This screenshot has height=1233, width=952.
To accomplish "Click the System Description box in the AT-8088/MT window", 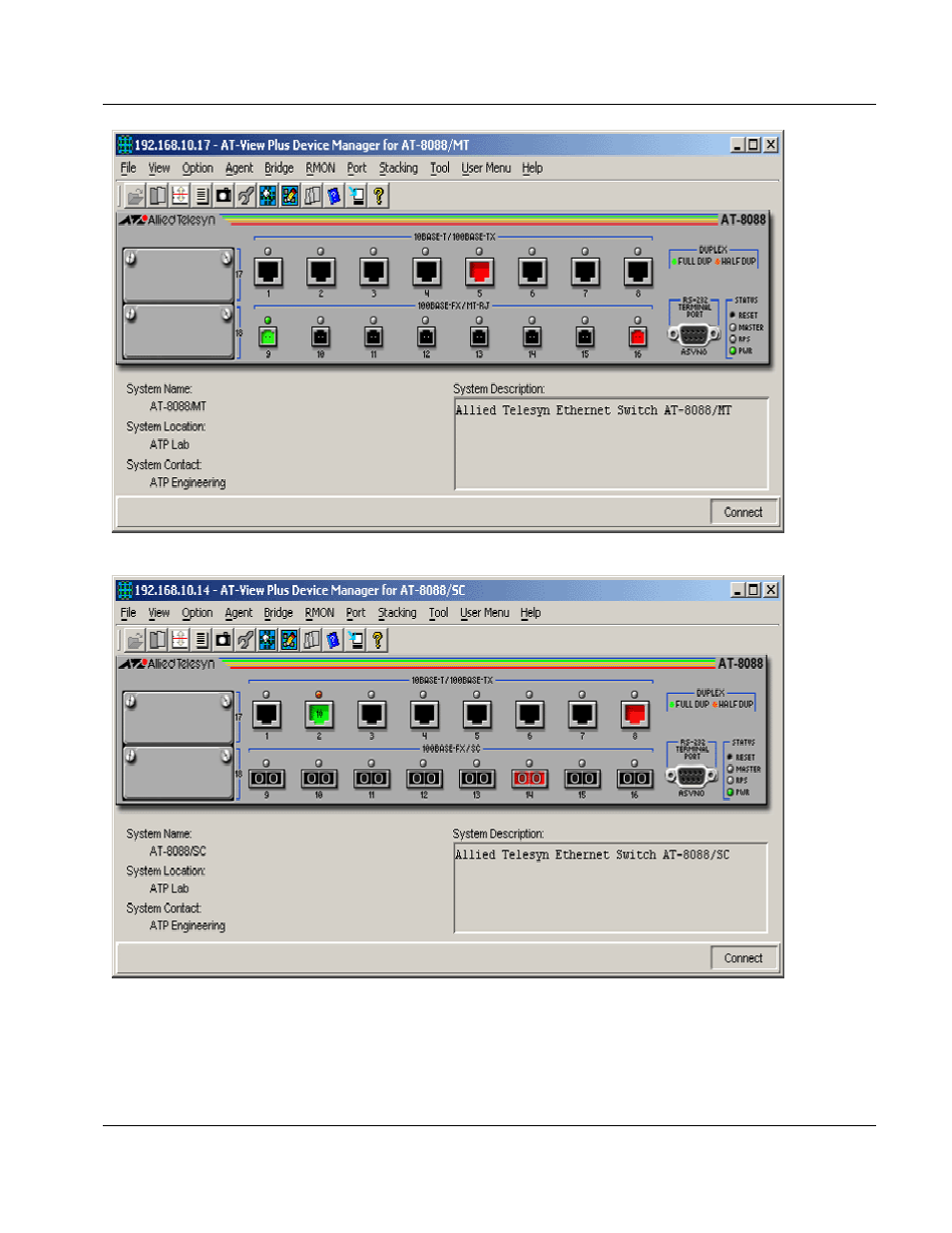I will (x=612, y=444).
